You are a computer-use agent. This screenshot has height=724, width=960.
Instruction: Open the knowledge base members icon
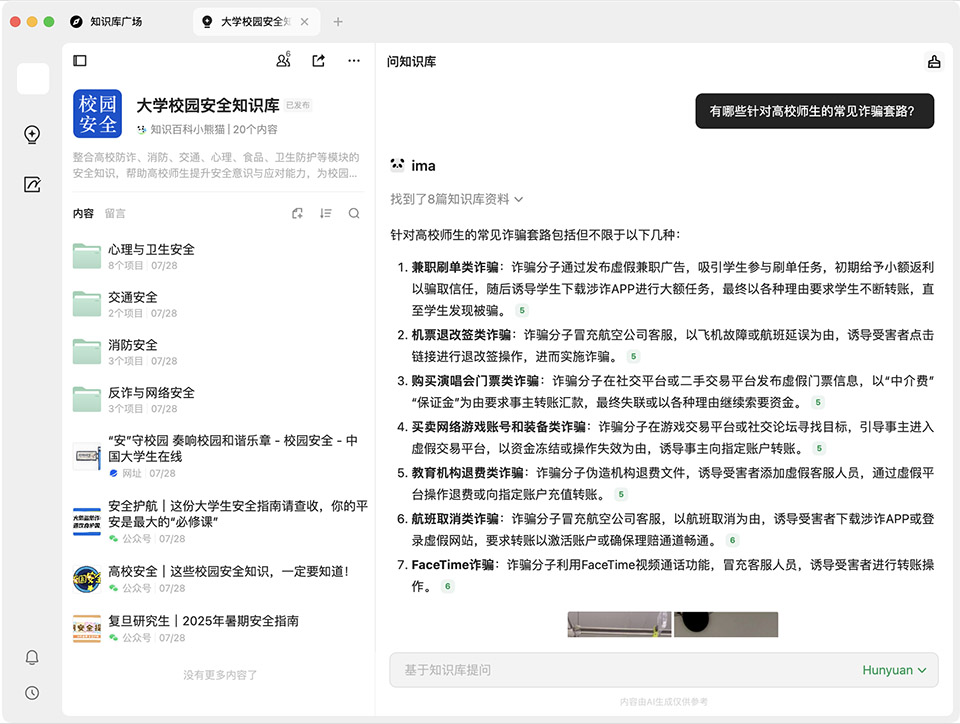283,61
